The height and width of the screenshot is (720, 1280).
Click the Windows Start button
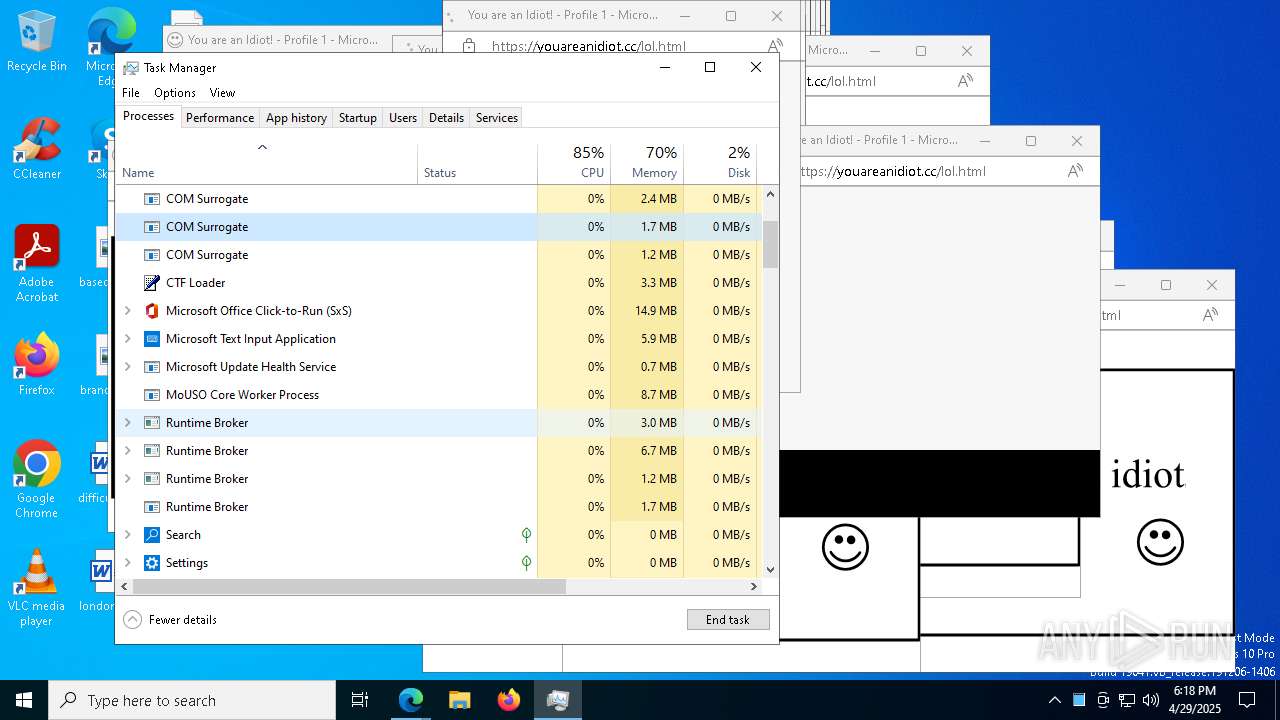24,700
